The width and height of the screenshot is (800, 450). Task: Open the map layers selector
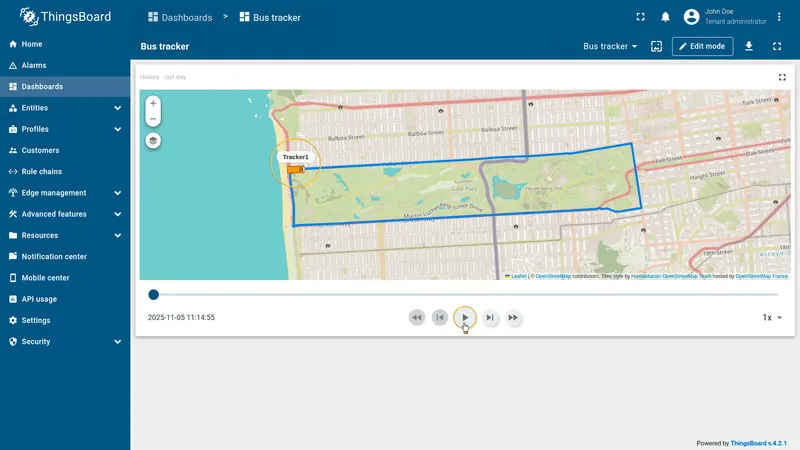(x=153, y=141)
